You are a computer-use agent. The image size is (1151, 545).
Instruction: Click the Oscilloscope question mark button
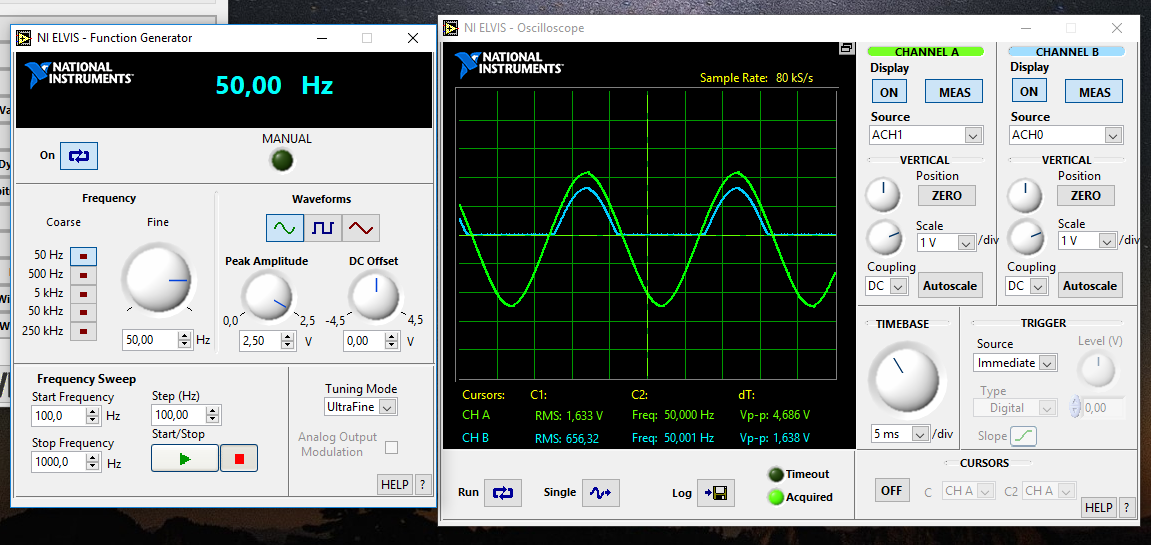click(1125, 508)
